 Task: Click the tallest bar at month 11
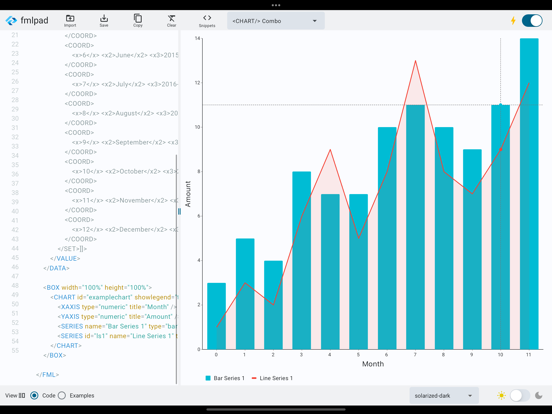tap(529, 194)
